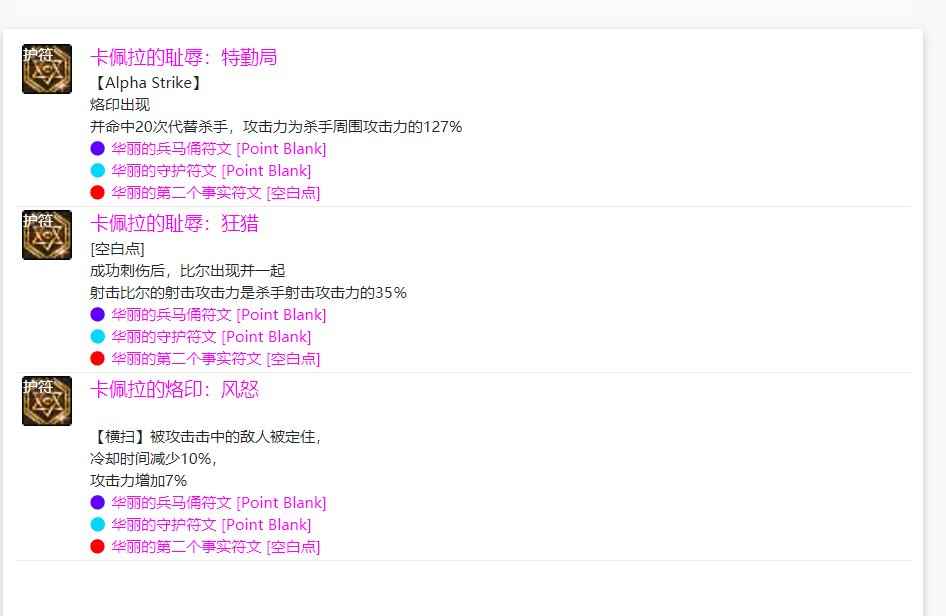This screenshot has height=616, width=946.
Task: Select the text 烙印出现
Action: 120,104
